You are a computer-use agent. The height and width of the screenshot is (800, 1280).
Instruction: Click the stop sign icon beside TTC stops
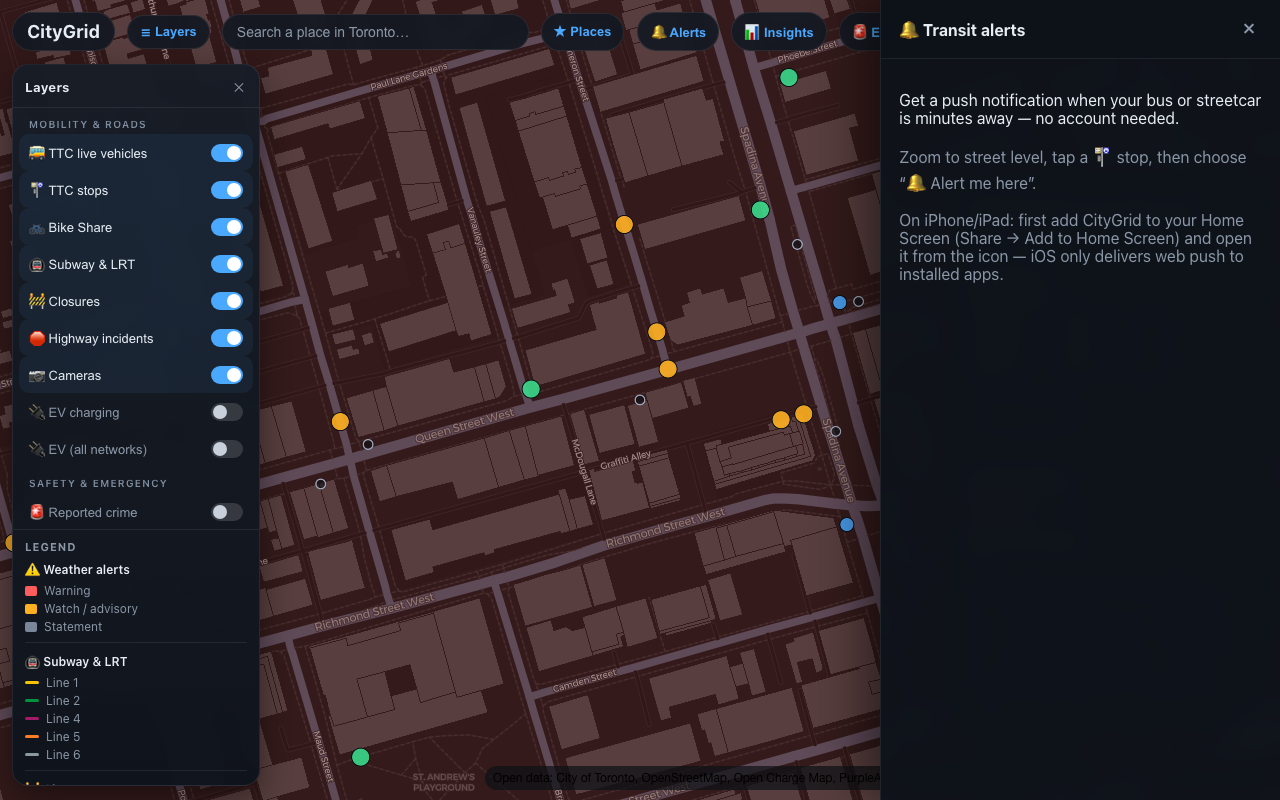pos(37,190)
